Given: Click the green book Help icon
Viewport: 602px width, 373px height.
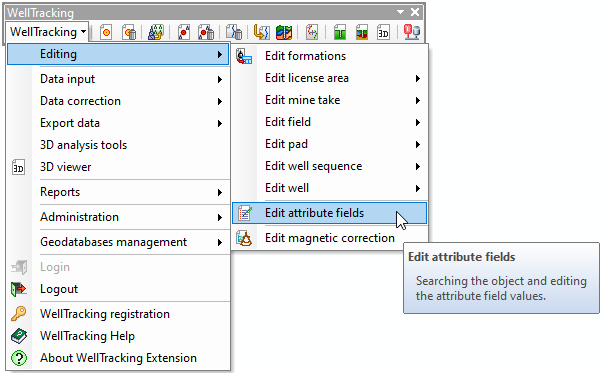Looking at the screenshot, I should [x=18, y=336].
